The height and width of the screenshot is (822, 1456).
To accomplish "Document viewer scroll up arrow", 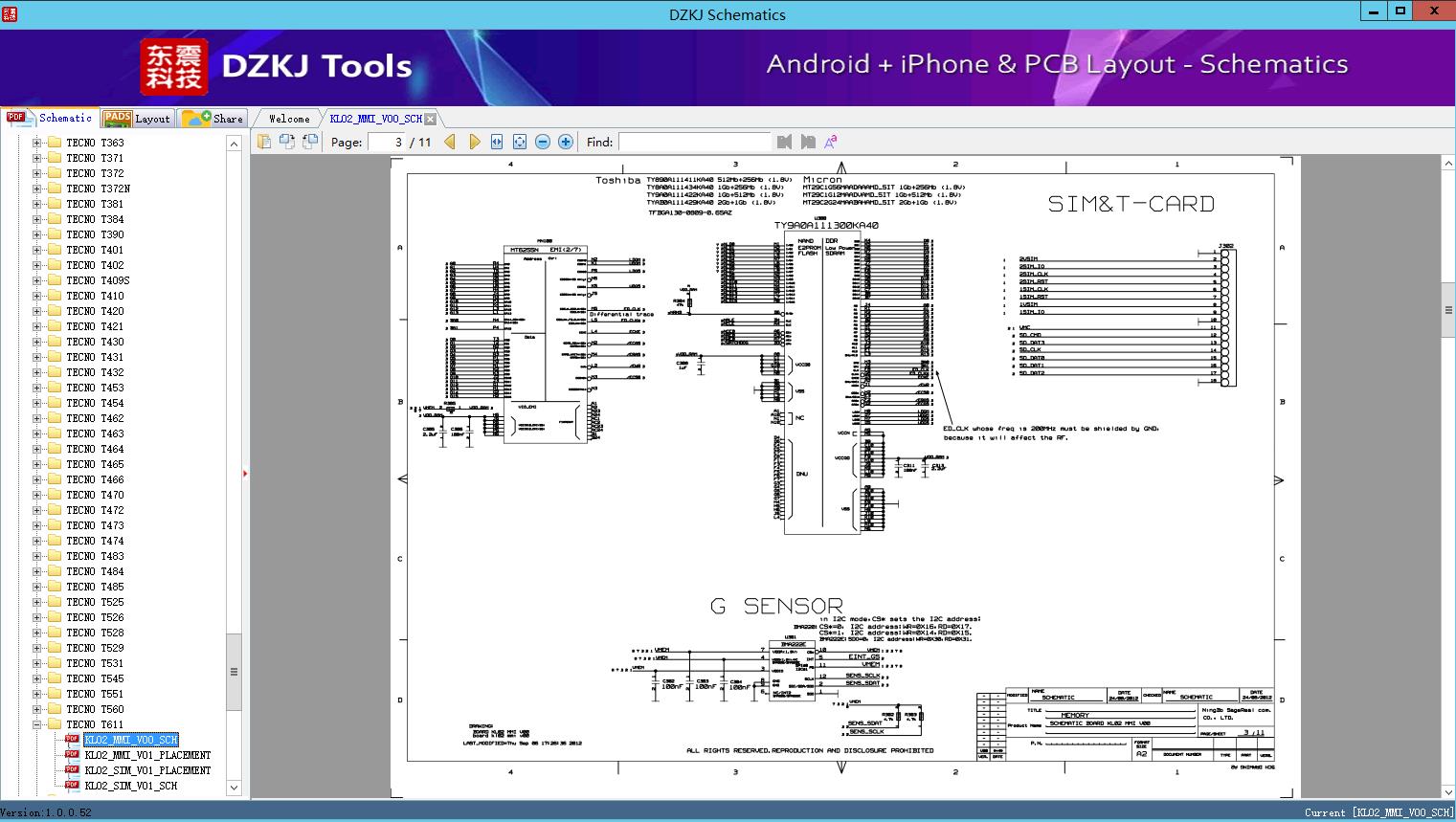I will 1448,164.
